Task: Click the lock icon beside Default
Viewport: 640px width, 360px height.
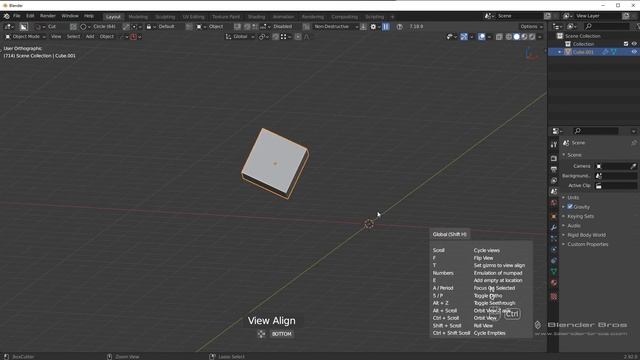Action: pyautogui.click(x=149, y=27)
